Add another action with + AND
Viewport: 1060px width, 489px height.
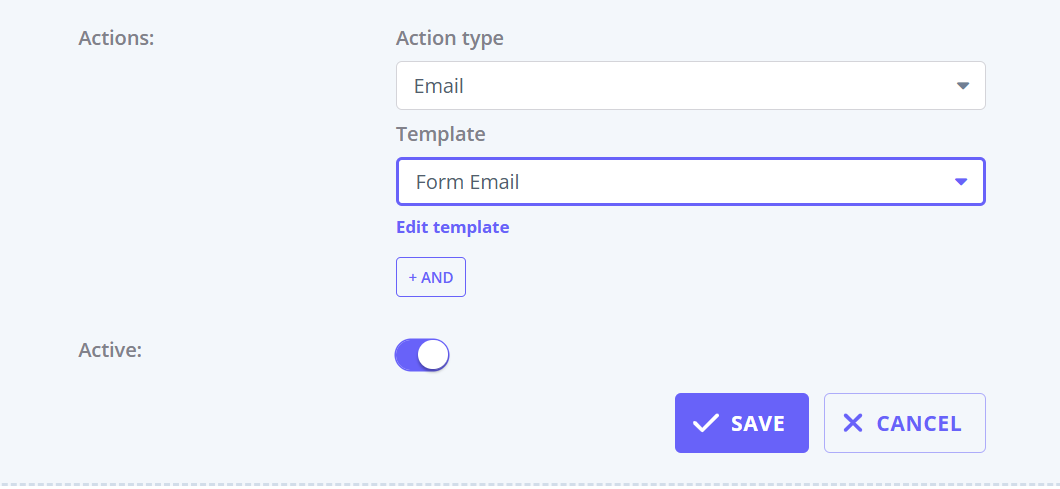[431, 277]
